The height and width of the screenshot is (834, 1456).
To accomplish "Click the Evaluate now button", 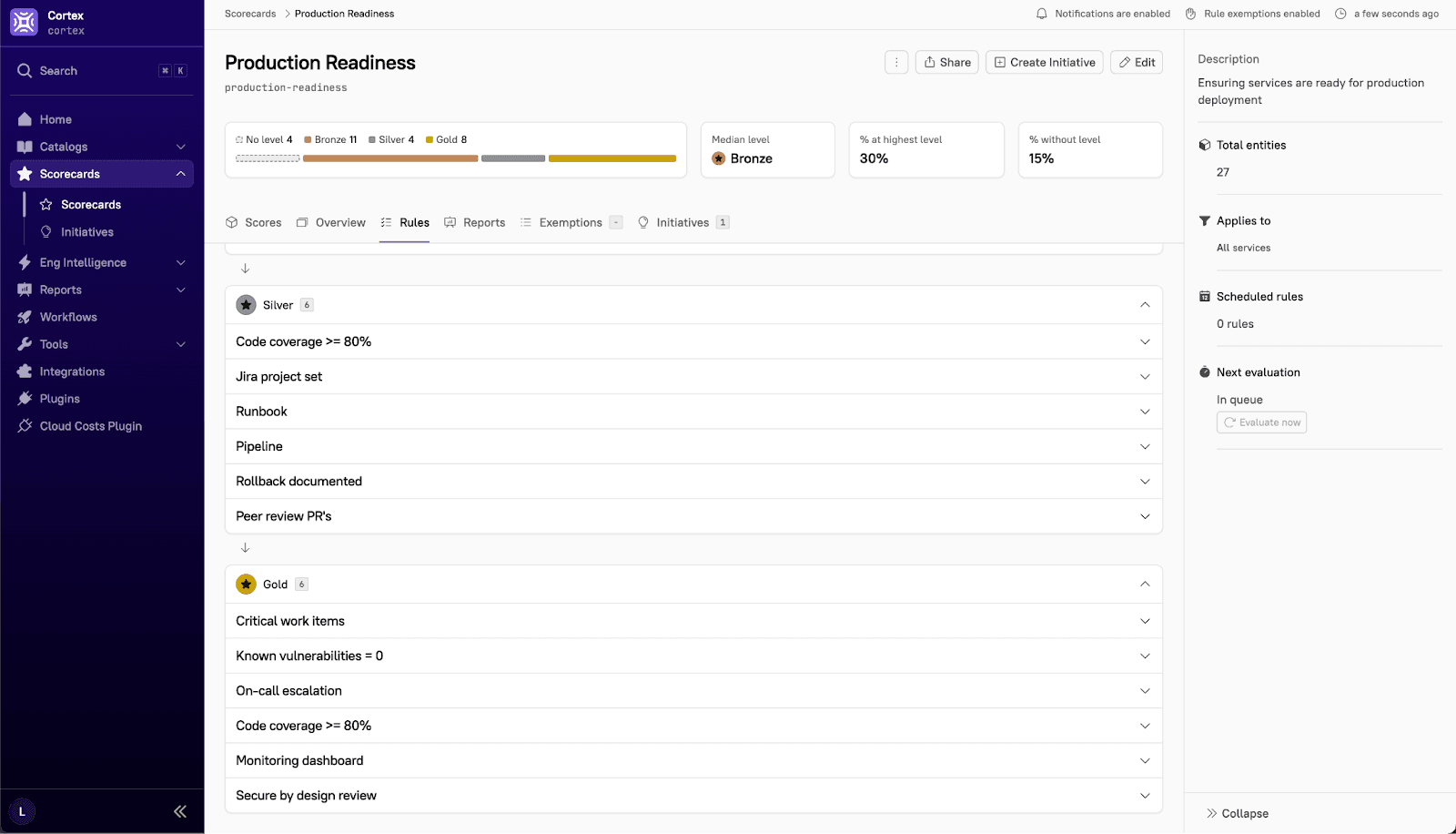I will (1261, 422).
